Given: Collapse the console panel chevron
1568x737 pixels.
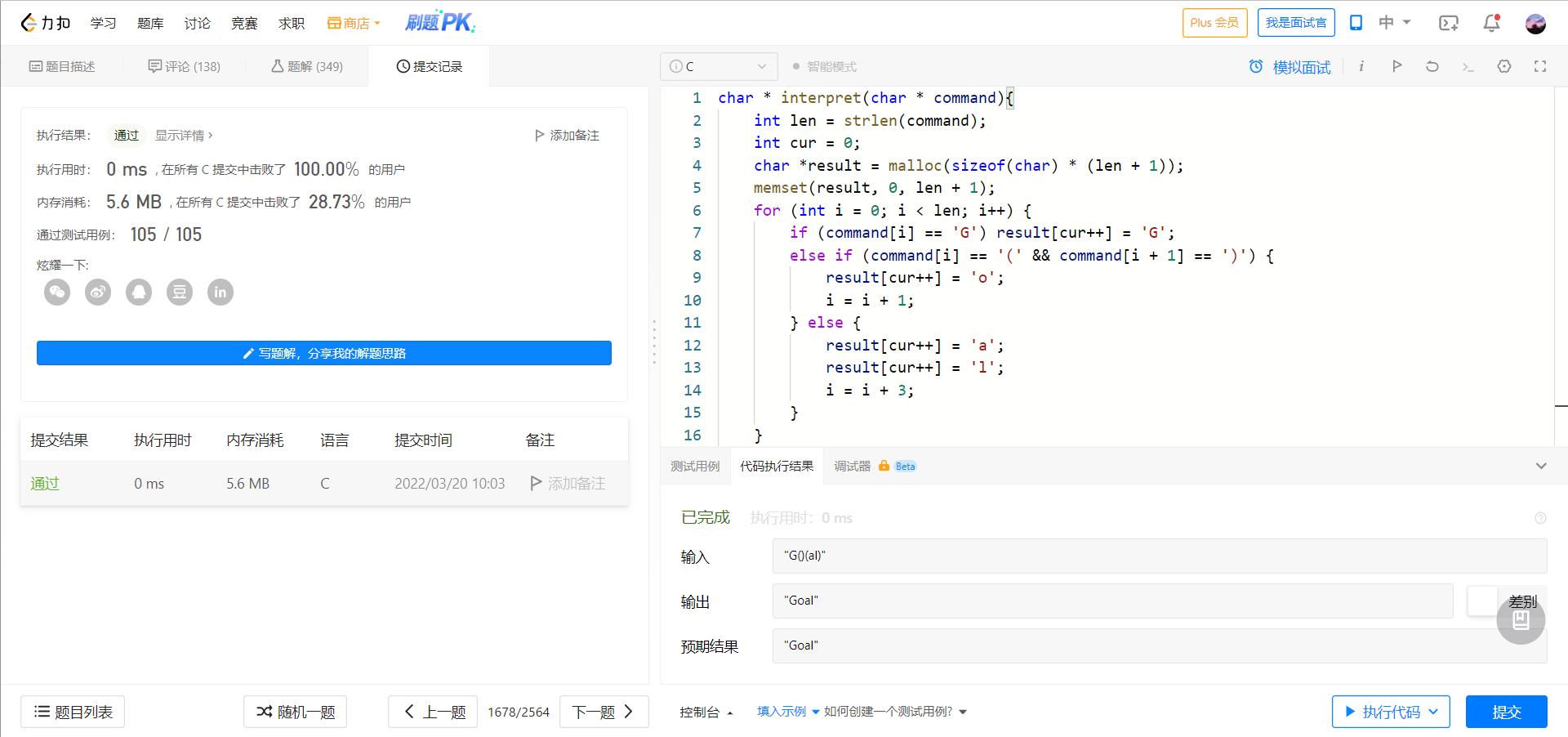Looking at the screenshot, I should tap(1541, 466).
